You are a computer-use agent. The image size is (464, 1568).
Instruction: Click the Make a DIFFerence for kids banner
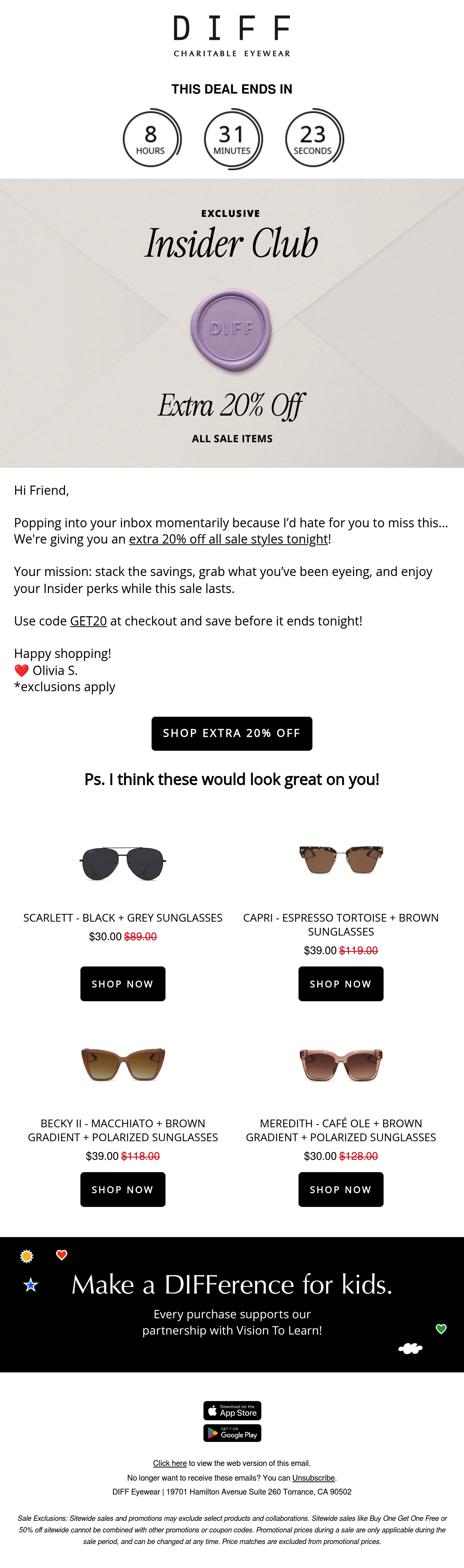tap(232, 1304)
